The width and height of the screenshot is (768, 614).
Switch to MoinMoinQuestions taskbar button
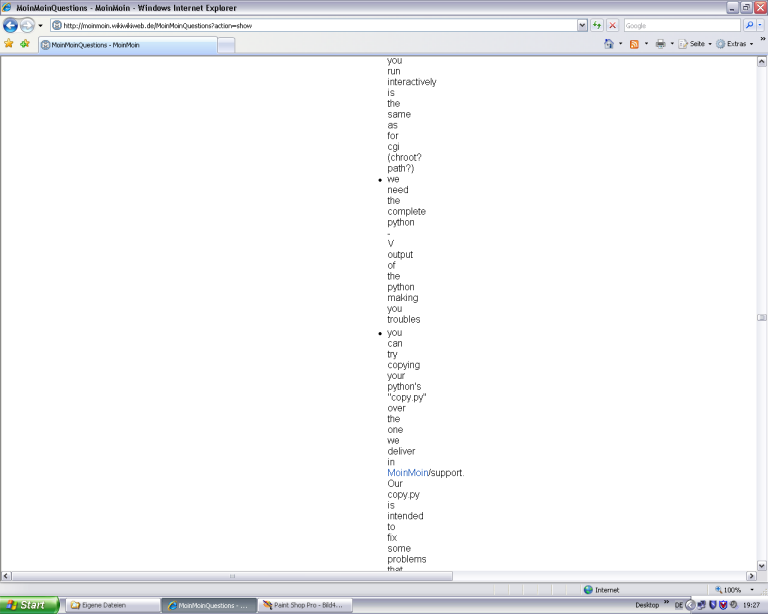209,605
